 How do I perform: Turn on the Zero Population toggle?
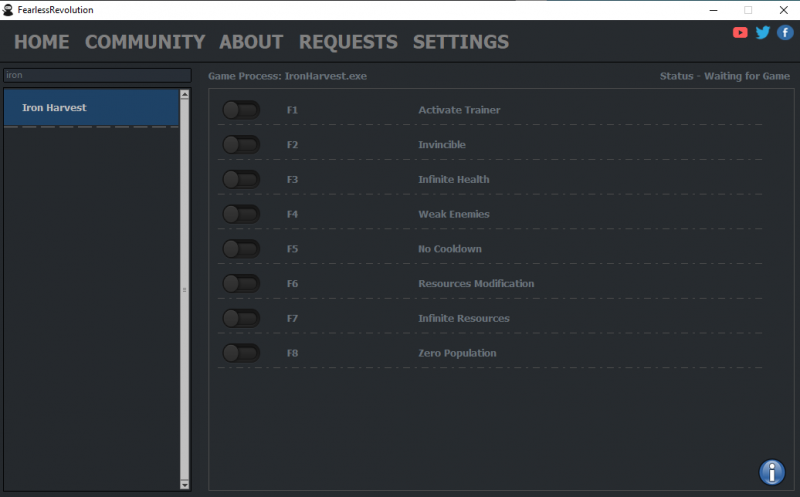click(x=241, y=353)
